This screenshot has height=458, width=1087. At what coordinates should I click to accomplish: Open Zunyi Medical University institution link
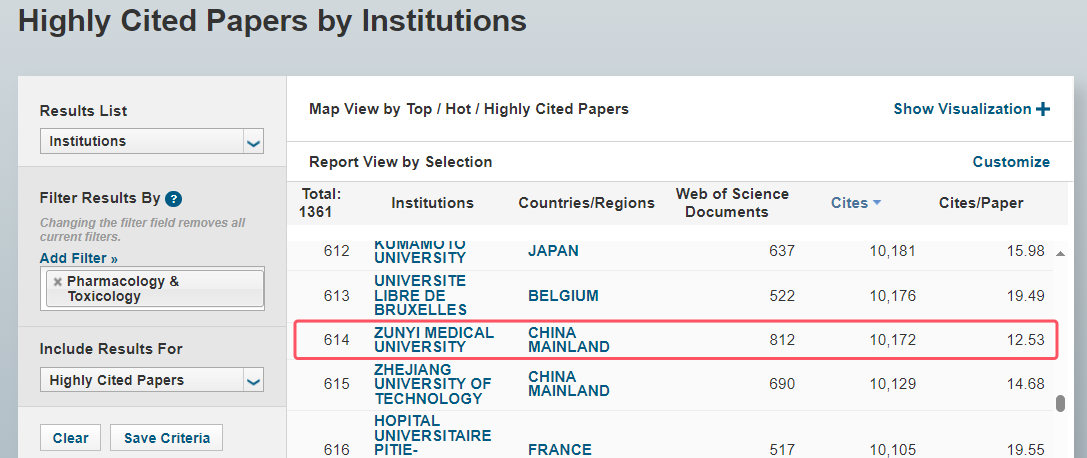[x=434, y=340]
